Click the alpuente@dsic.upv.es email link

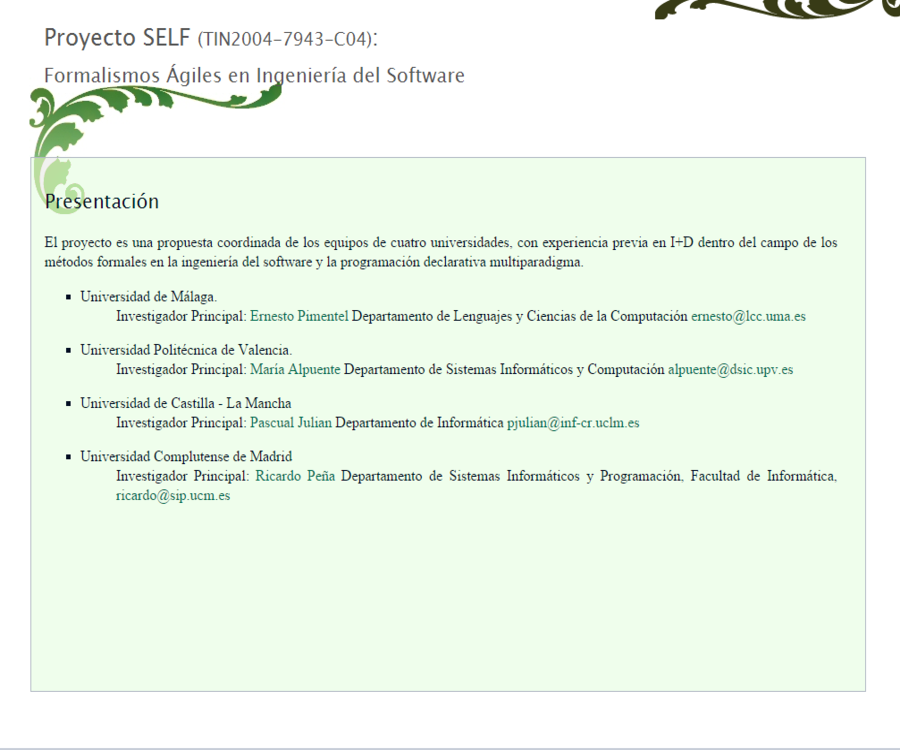pyautogui.click(x=730, y=370)
